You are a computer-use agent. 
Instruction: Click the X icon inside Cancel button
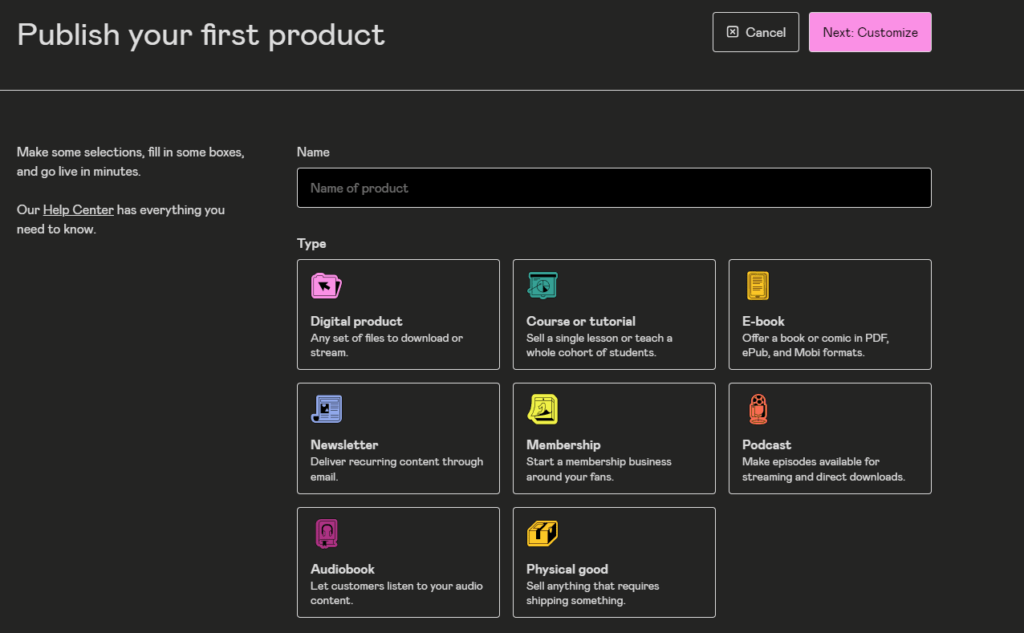pos(732,32)
